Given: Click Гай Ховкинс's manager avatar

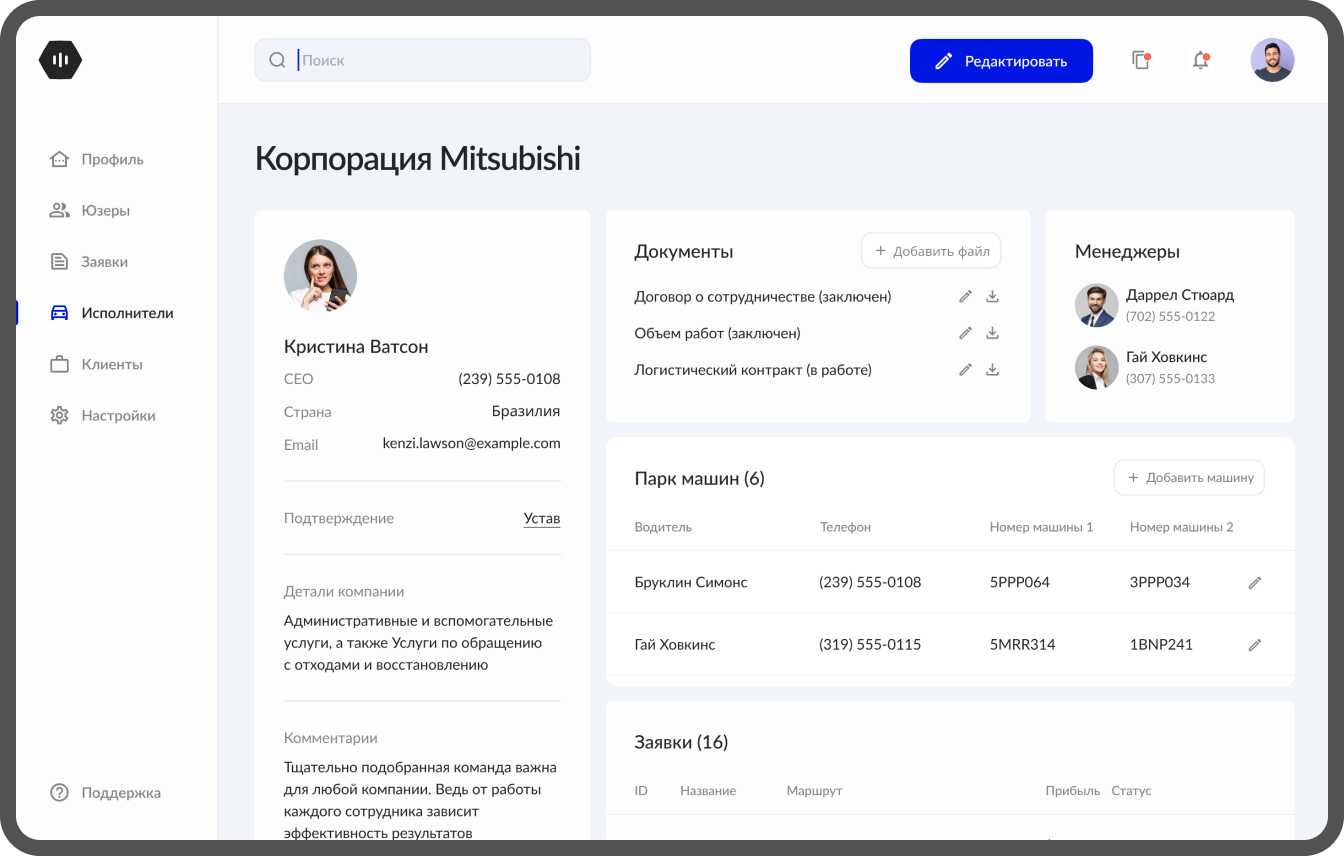Looking at the screenshot, I should point(1096,367).
